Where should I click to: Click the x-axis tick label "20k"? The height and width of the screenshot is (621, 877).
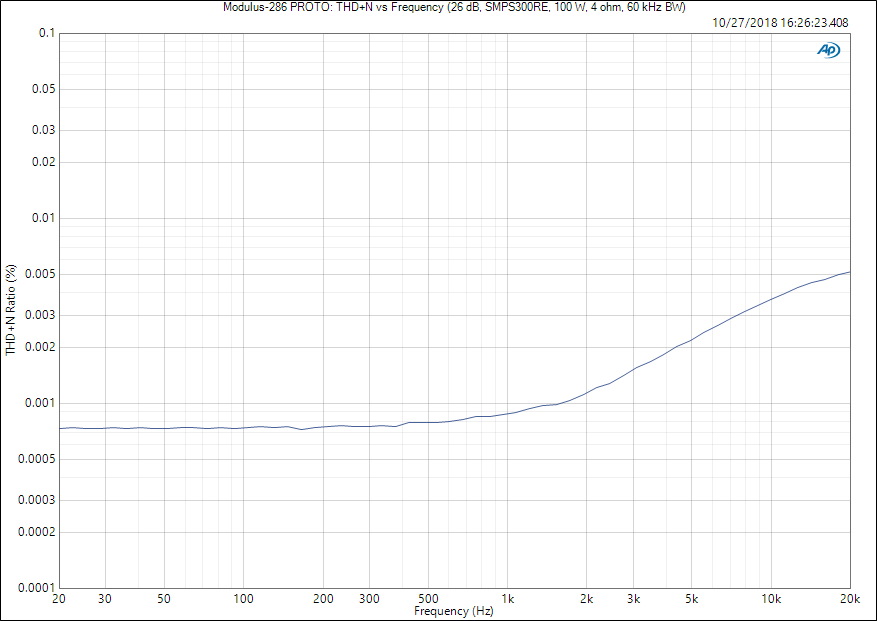coord(850,599)
